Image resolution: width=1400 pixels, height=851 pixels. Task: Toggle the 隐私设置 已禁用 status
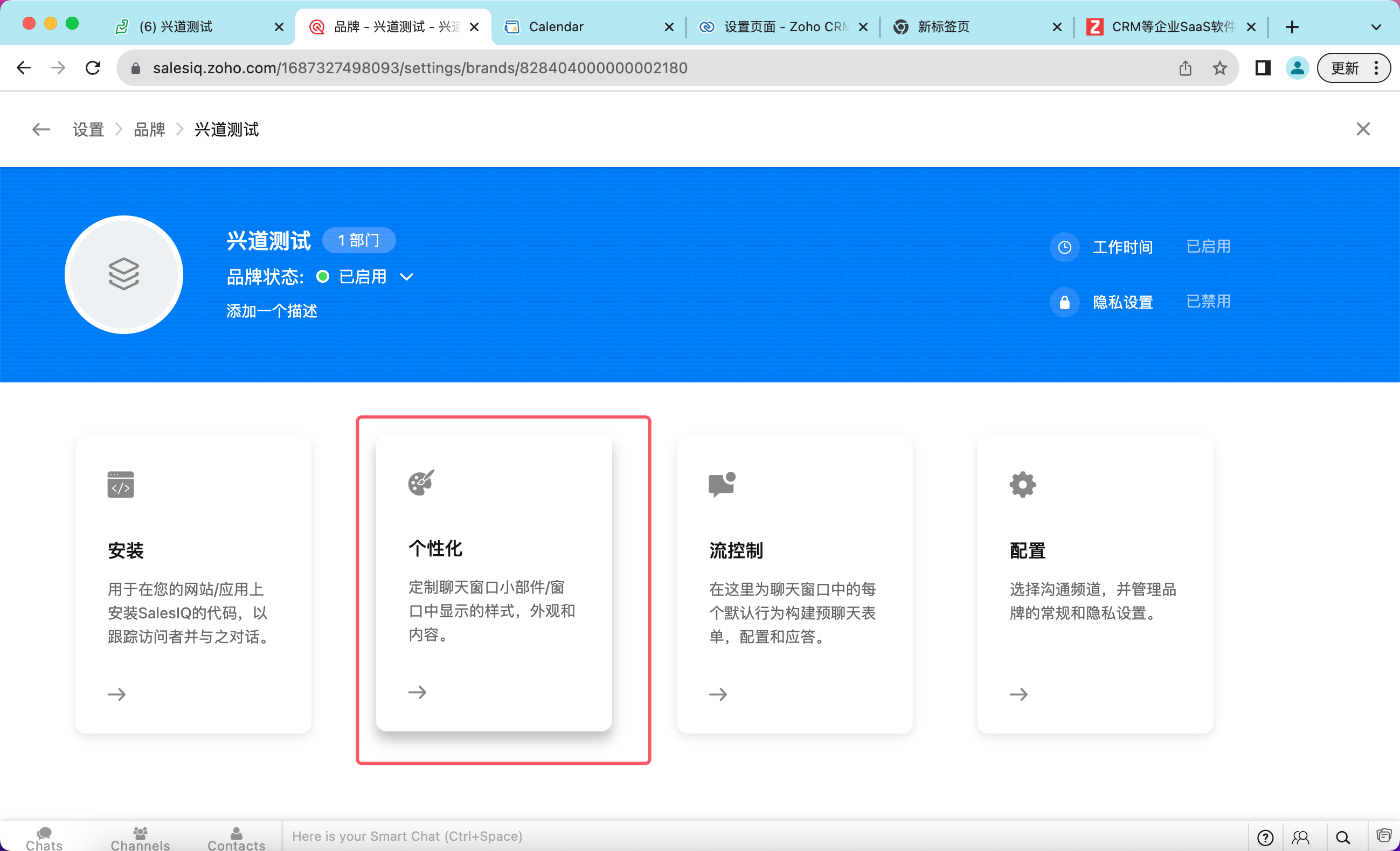pos(1208,302)
